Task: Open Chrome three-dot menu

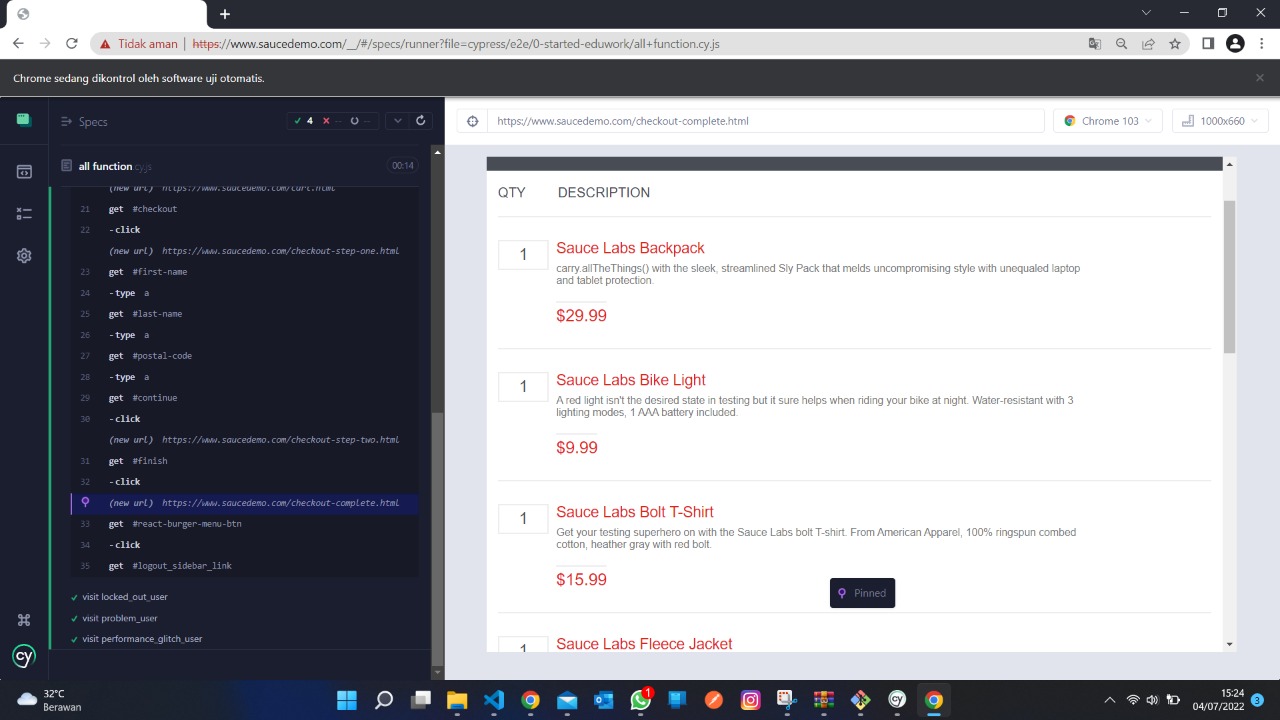Action: (x=1261, y=44)
